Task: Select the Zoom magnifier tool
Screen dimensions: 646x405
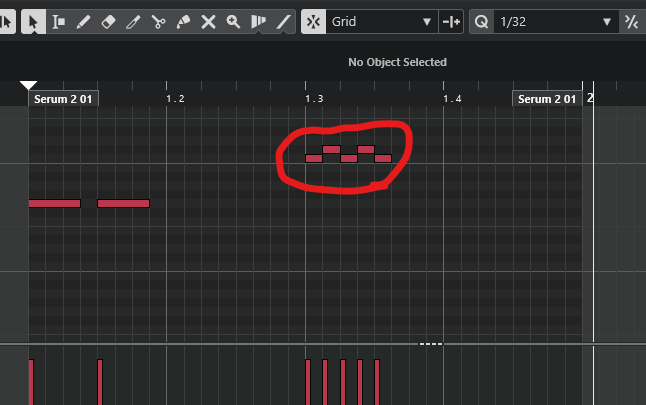Action: coord(234,21)
